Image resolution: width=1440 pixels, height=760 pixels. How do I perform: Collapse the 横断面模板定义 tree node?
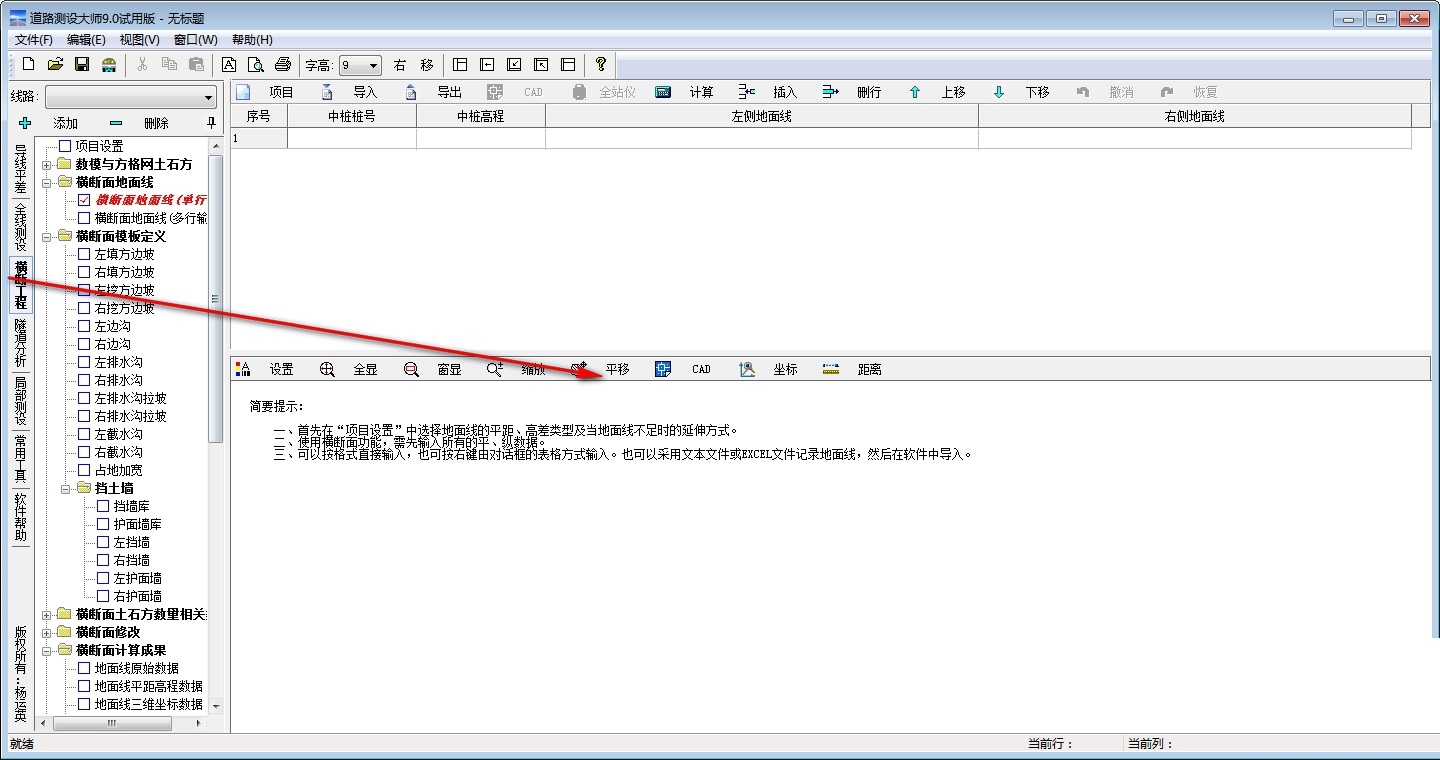46,236
